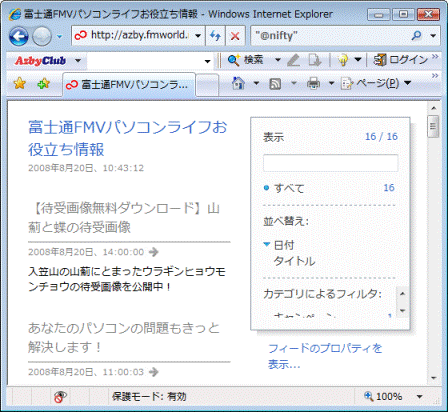
Task: Open the 富士通FMVパソコンライフお役立ち情報 feed title link
Action: point(128,138)
